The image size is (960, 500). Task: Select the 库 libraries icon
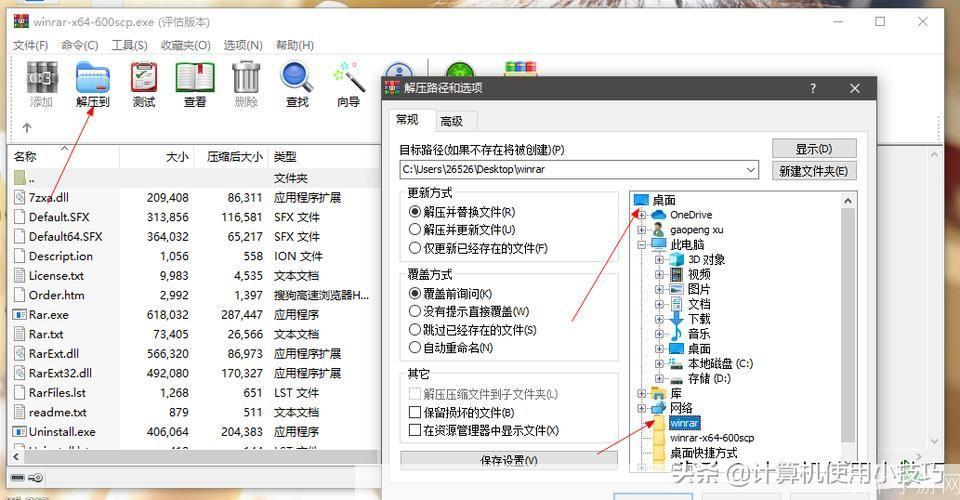[659, 393]
